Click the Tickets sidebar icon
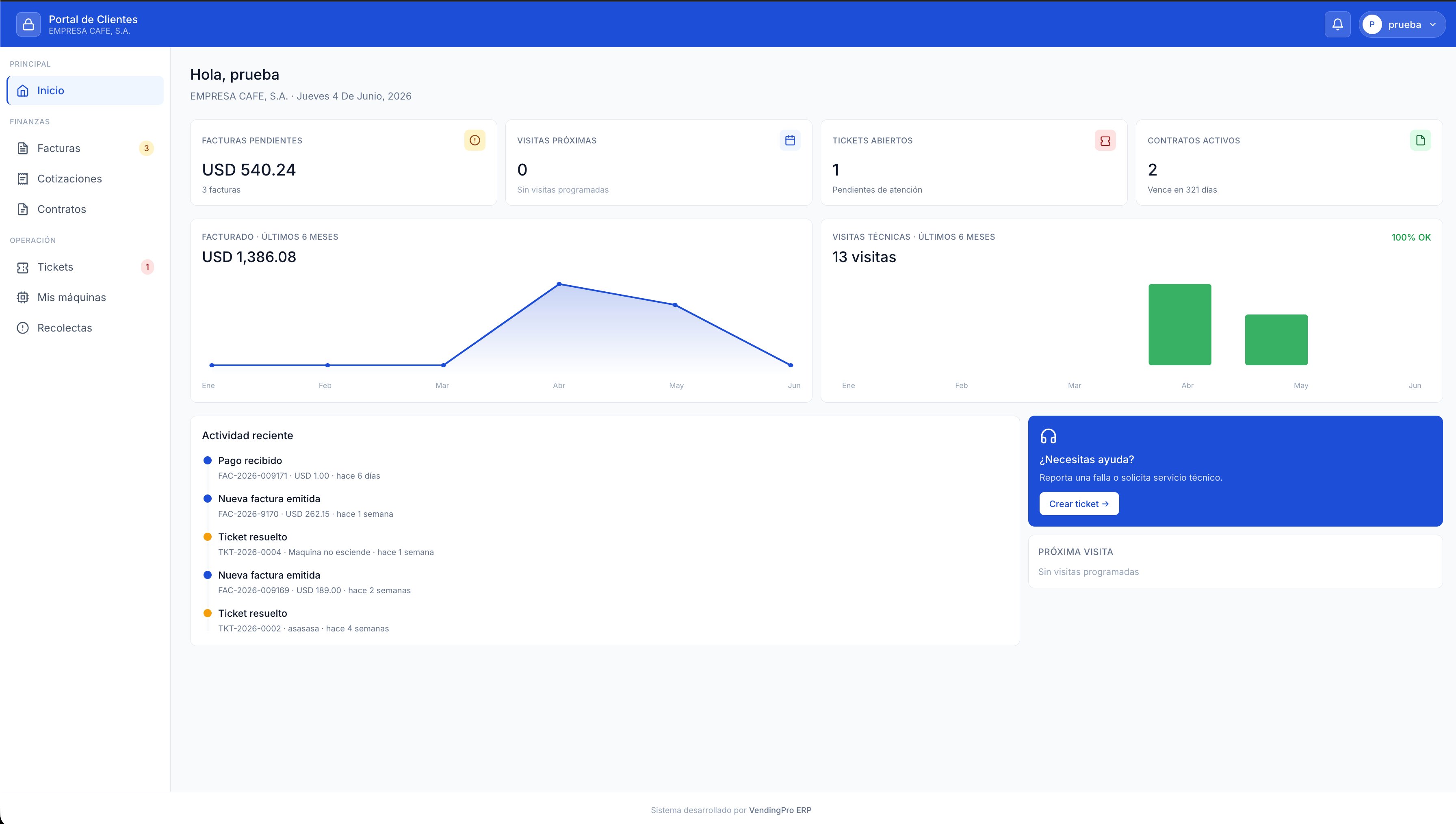Viewport: 1456px width, 824px height. 23,267
